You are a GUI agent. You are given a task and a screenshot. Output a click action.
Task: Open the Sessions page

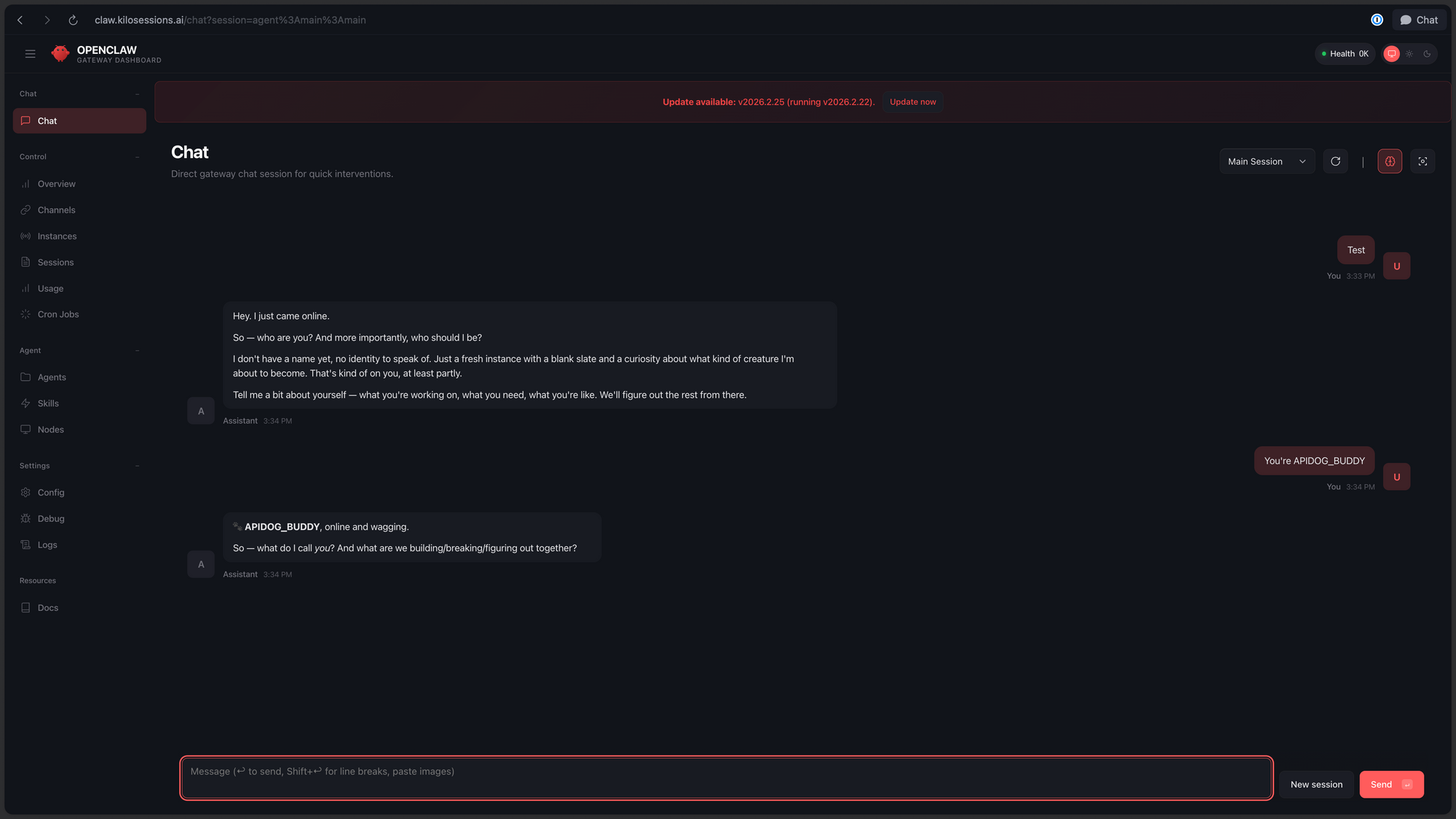click(x=79, y=263)
